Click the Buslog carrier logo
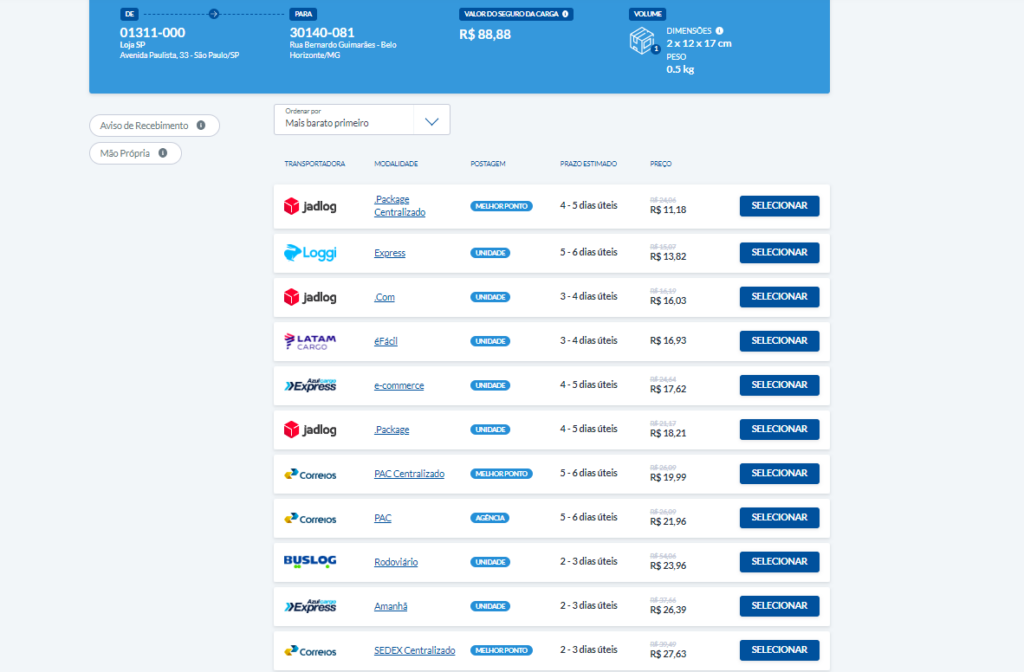This screenshot has width=1024, height=672. click(x=310, y=562)
